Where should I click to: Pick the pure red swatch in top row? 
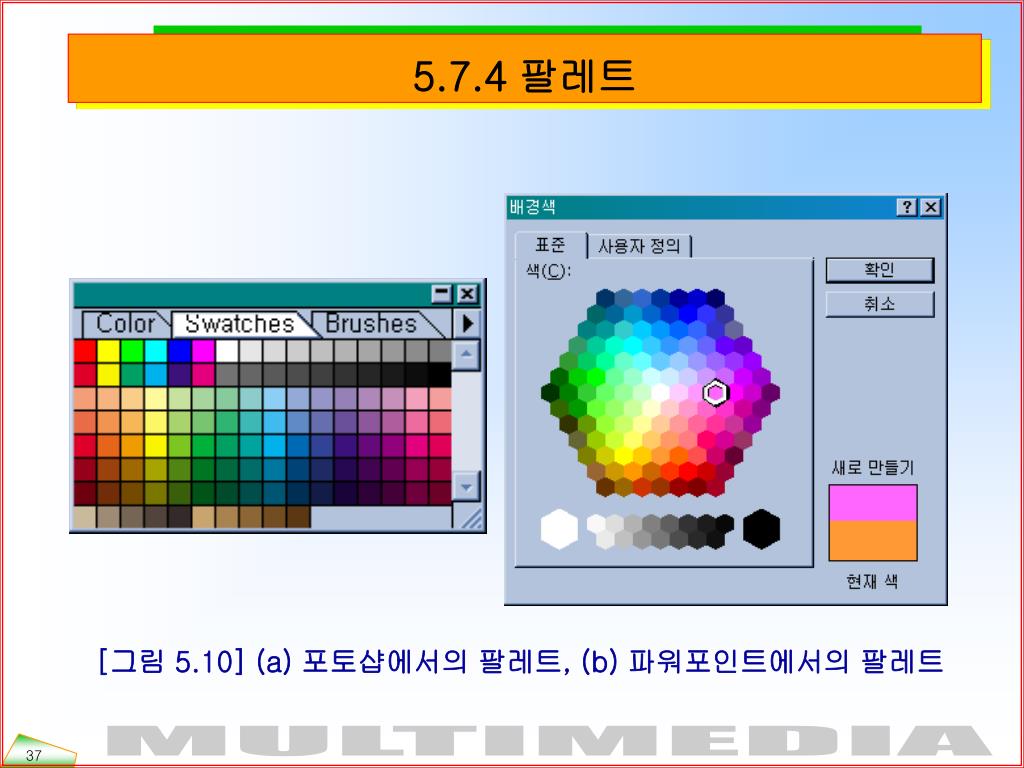pos(85,351)
